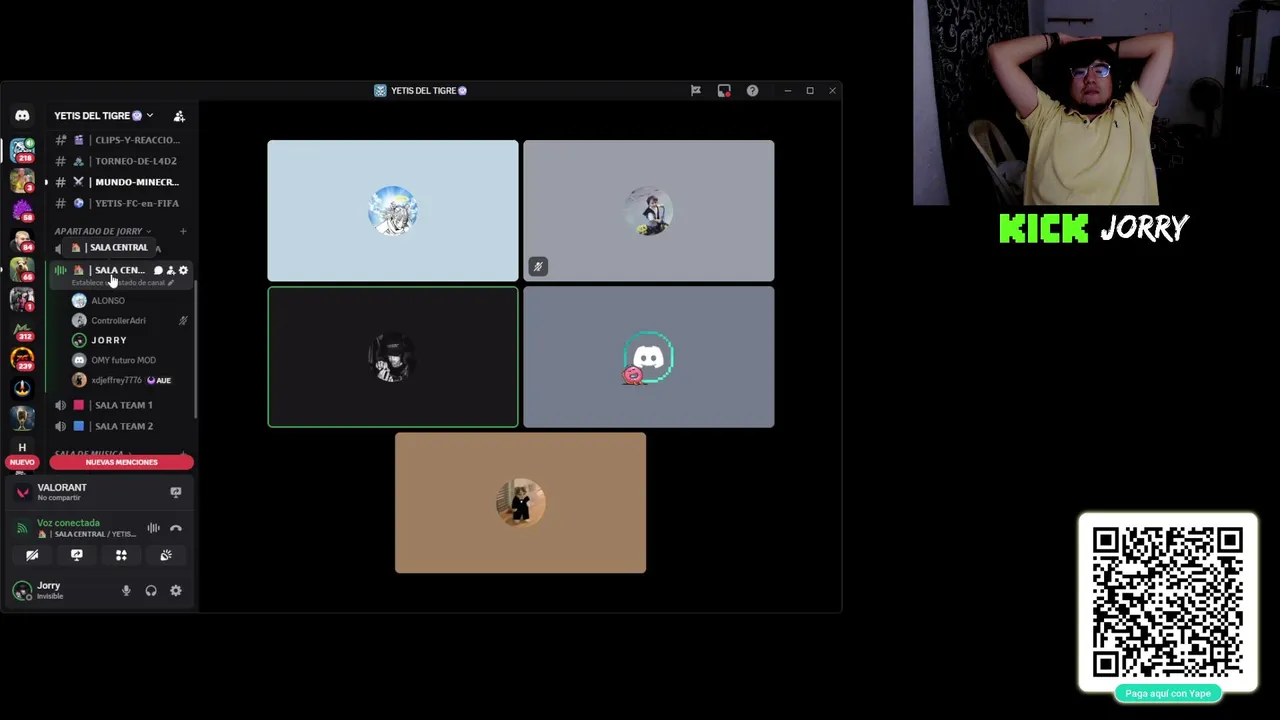
Task: Click the streamer webcam overlay
Action: click(1096, 102)
